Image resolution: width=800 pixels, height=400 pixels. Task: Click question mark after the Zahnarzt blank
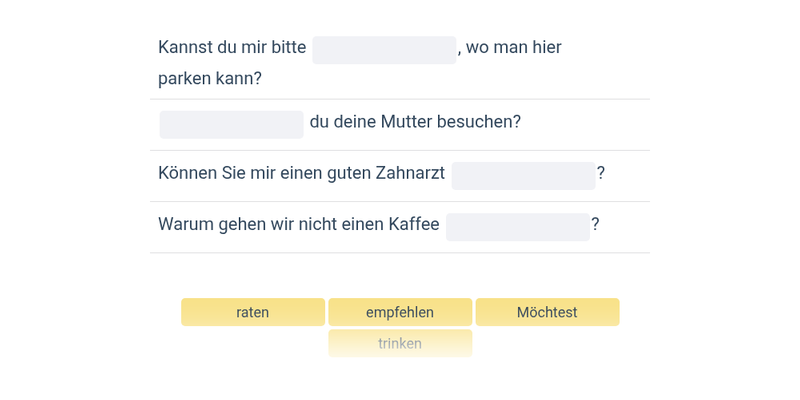pyautogui.click(x=601, y=173)
